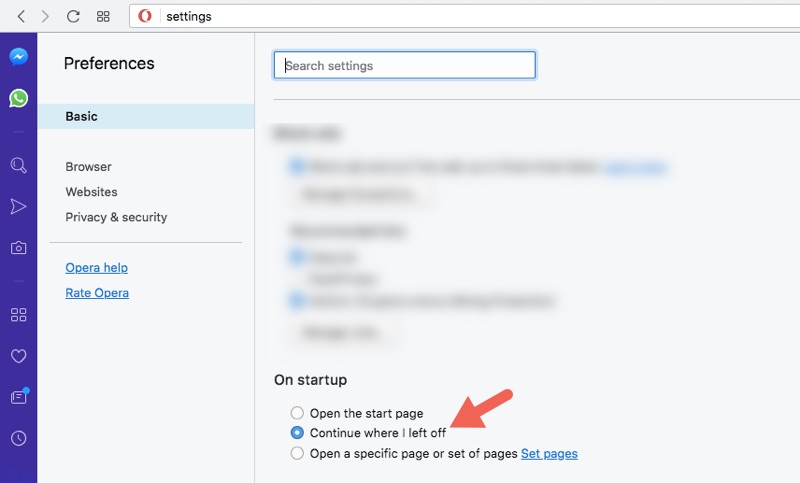Open Speed Dial from the sidebar

[18, 315]
